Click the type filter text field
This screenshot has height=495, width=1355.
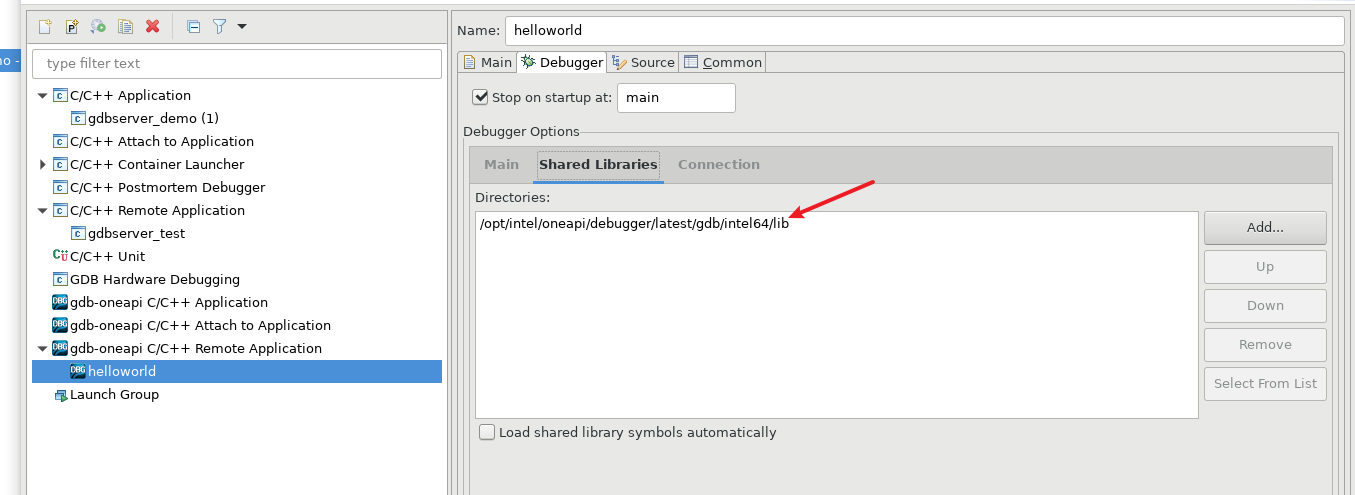coord(237,64)
